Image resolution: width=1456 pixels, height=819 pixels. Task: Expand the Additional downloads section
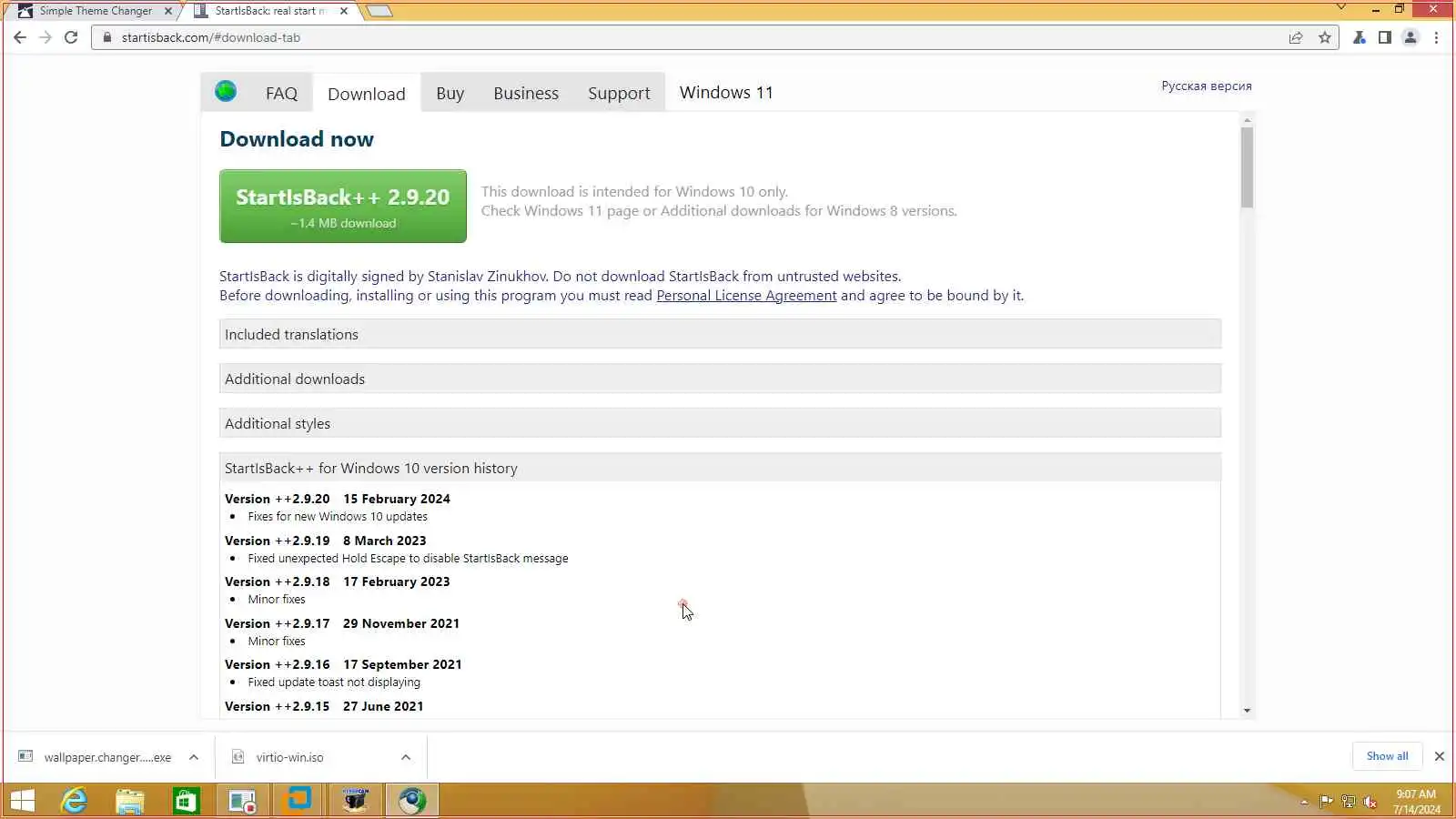(720, 379)
